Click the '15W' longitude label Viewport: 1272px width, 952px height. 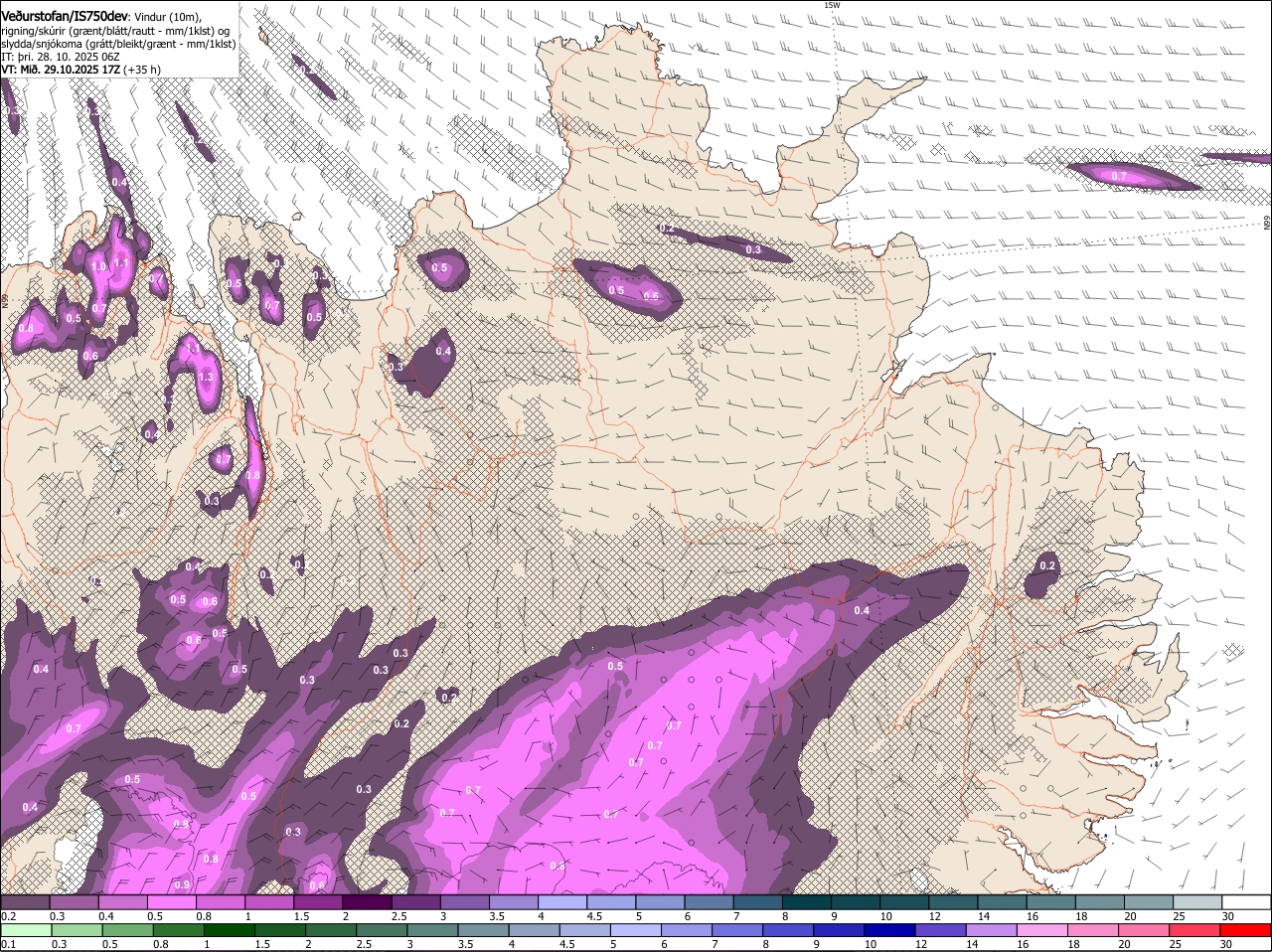[x=832, y=5]
